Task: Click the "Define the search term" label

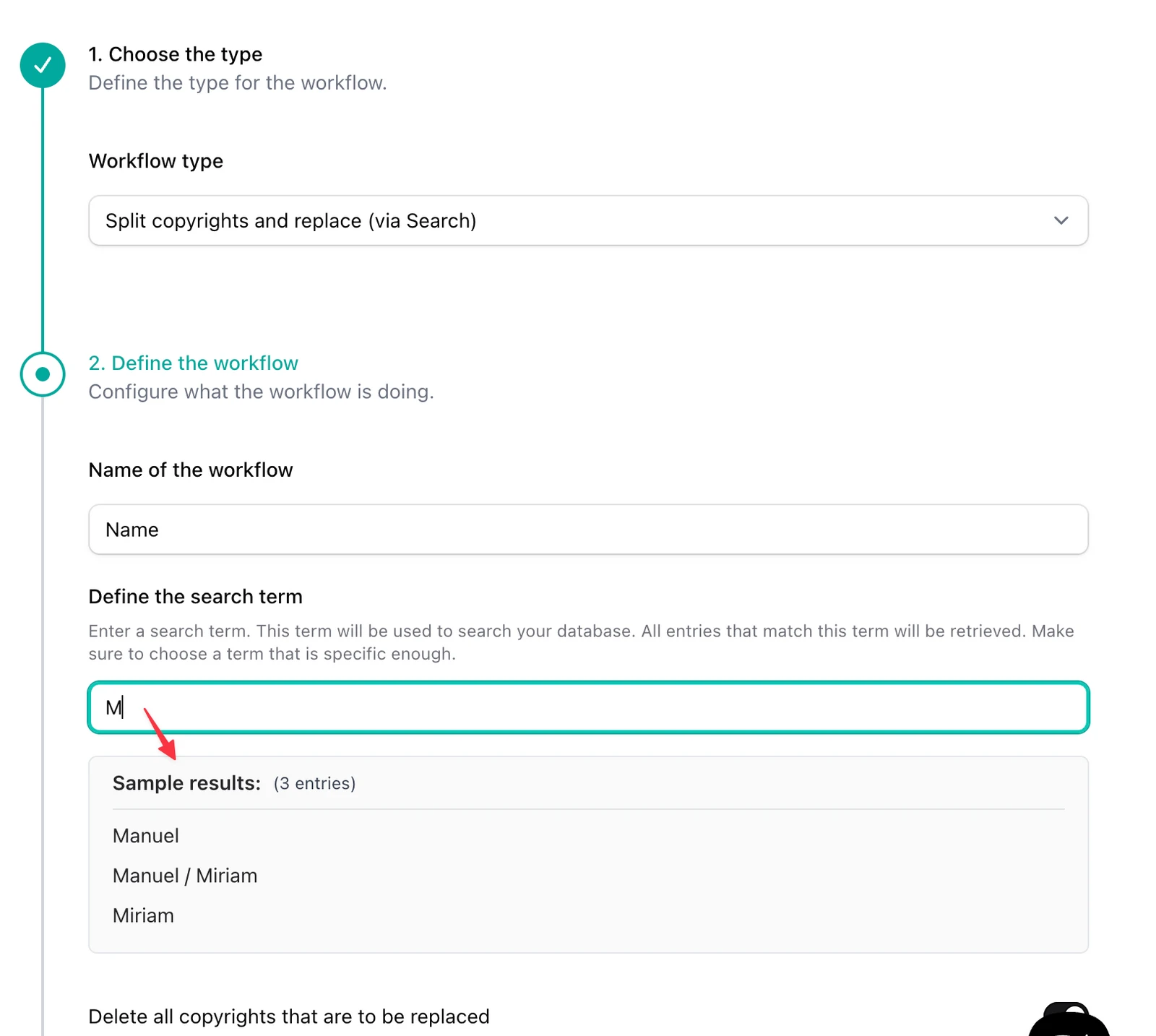Action: click(x=195, y=597)
